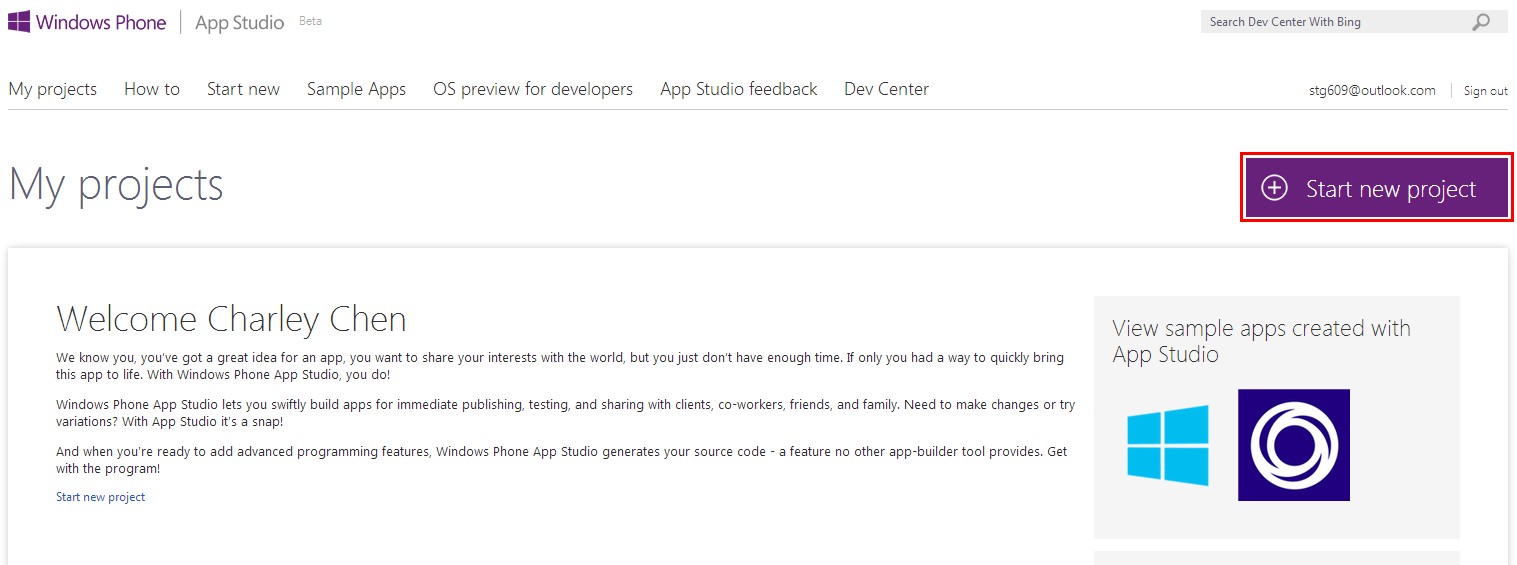Open the How to page
The image size is (1517, 565).
click(152, 89)
